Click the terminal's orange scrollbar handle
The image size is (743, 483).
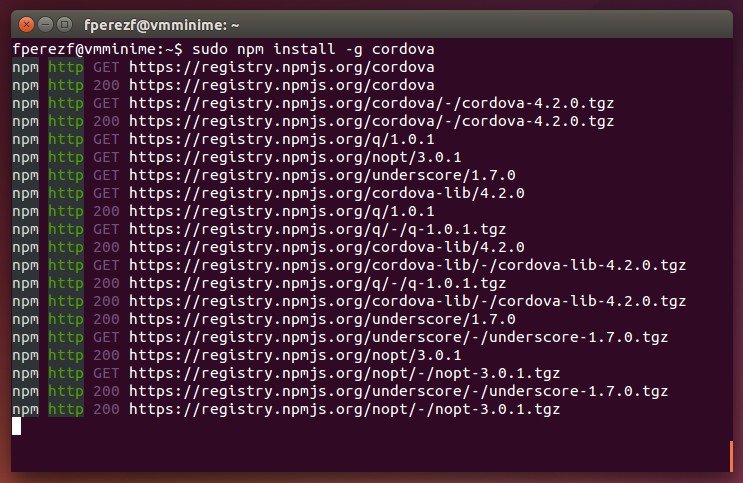[x=731, y=456]
